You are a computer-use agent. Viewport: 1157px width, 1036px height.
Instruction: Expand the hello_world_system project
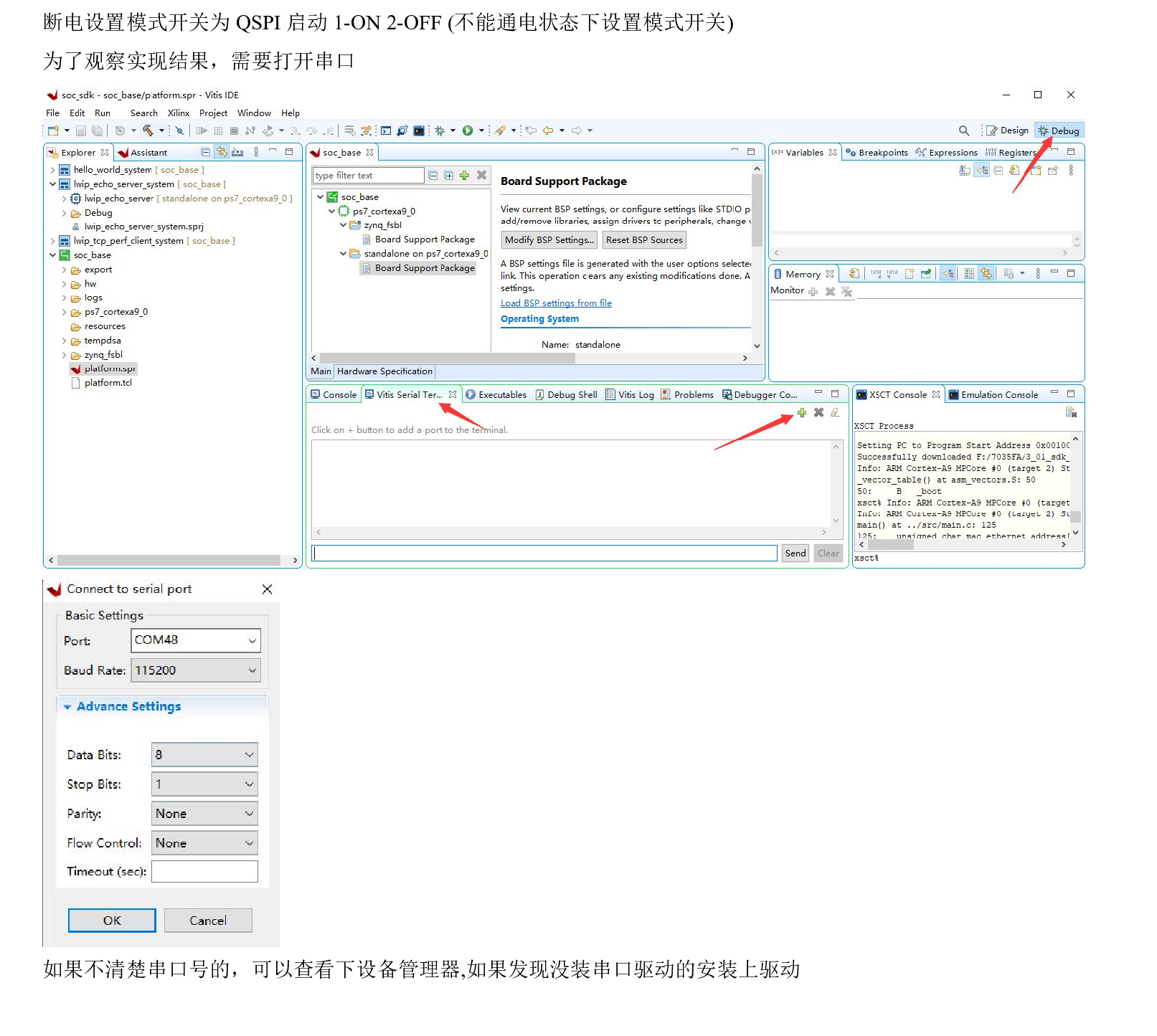[52, 170]
